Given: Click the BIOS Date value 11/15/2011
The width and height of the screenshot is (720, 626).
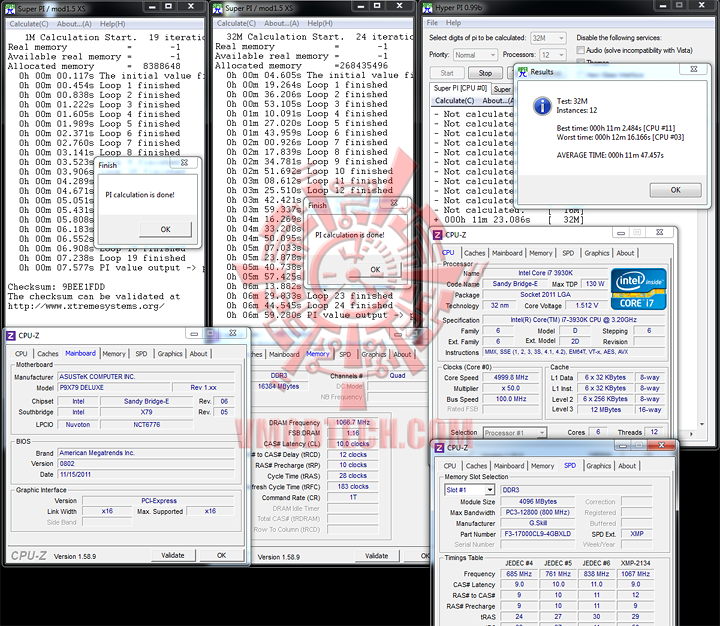Looking at the screenshot, I should pyautogui.click(x=146, y=474).
